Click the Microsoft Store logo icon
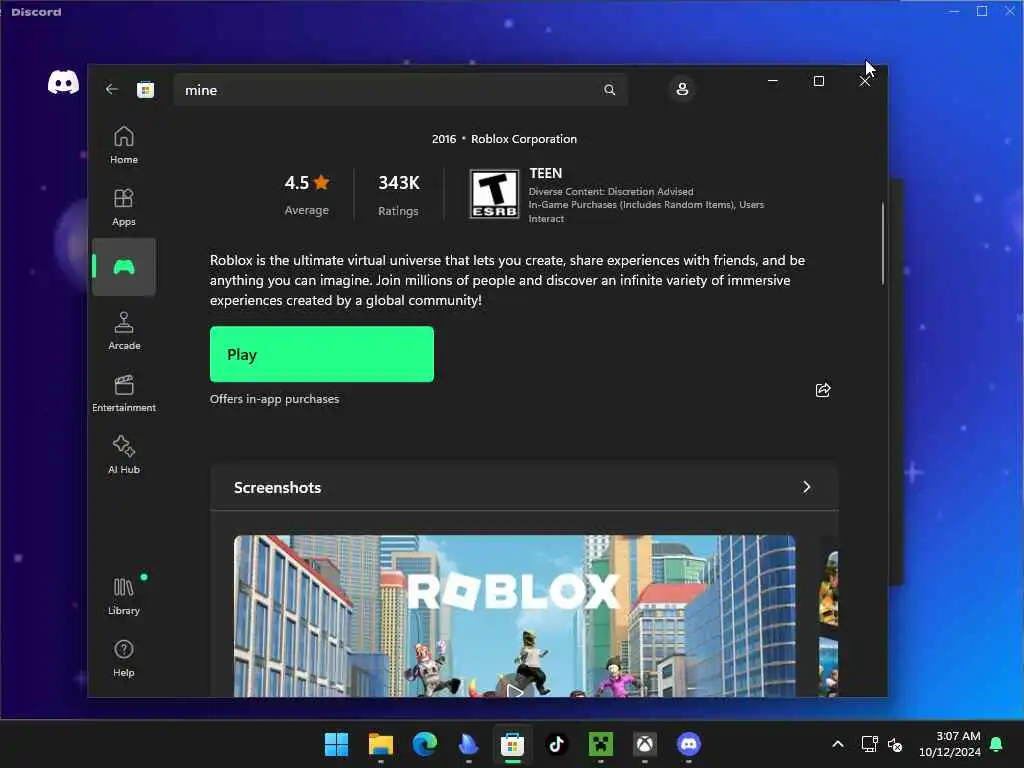Viewport: 1024px width, 768px height. pyautogui.click(x=146, y=89)
